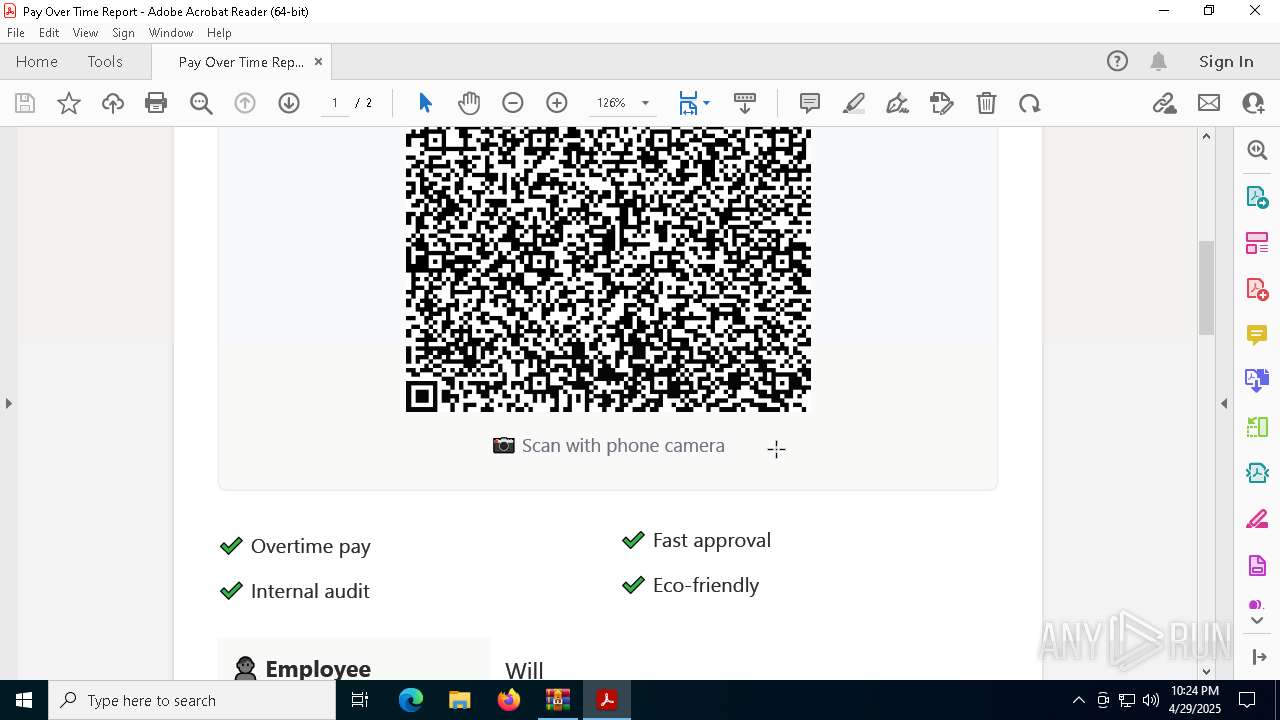Click the vertical scrollbar thumb

[x=1206, y=288]
